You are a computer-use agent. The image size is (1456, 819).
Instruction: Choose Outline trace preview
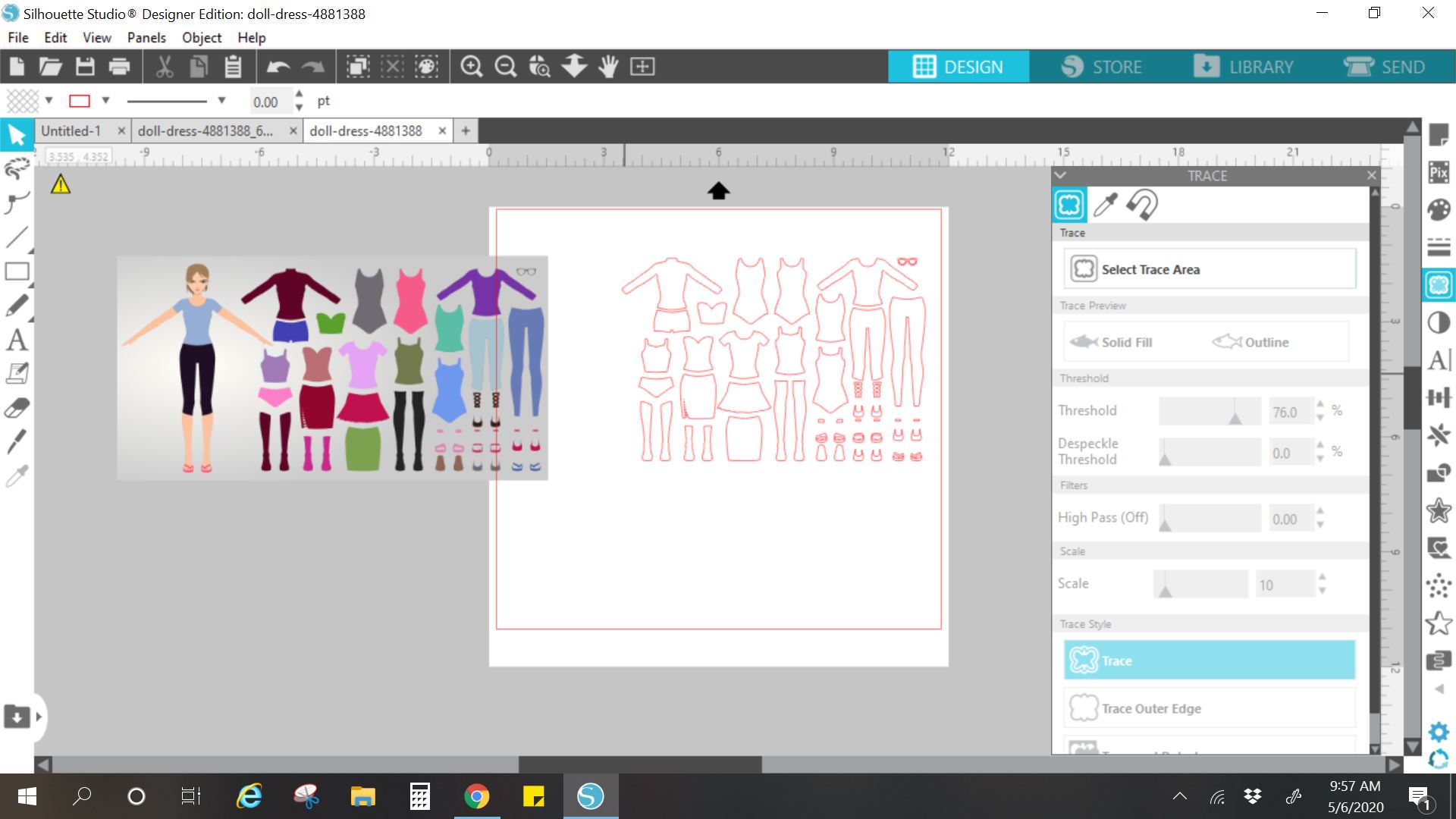(1250, 342)
